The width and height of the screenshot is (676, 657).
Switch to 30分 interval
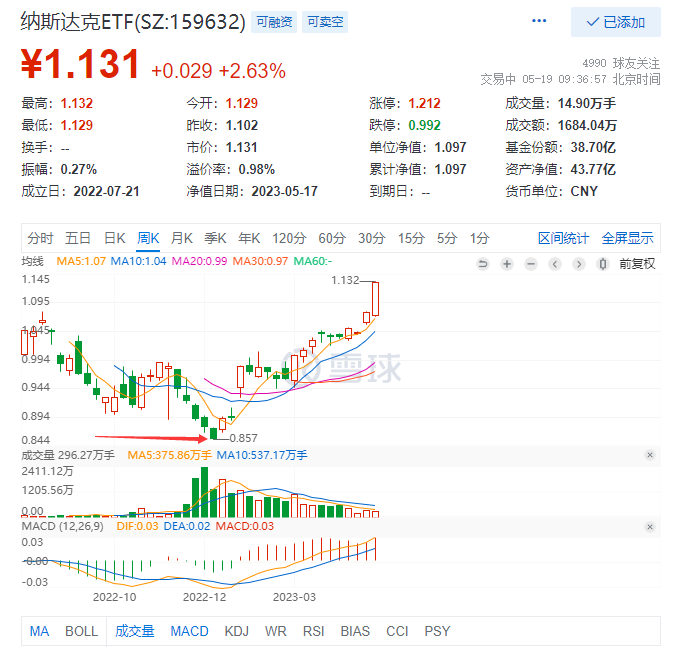[371, 238]
